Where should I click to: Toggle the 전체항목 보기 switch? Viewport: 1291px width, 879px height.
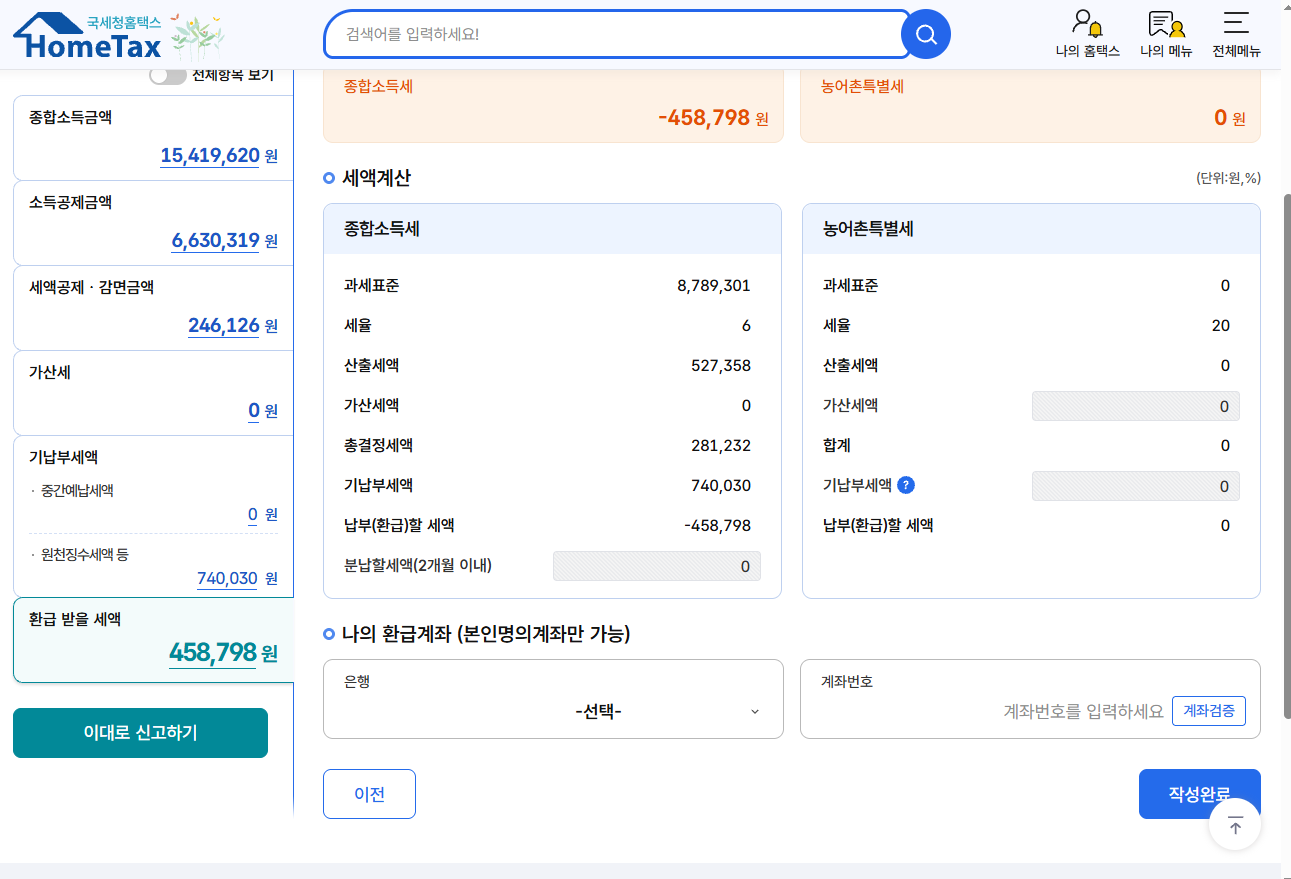pyautogui.click(x=168, y=75)
